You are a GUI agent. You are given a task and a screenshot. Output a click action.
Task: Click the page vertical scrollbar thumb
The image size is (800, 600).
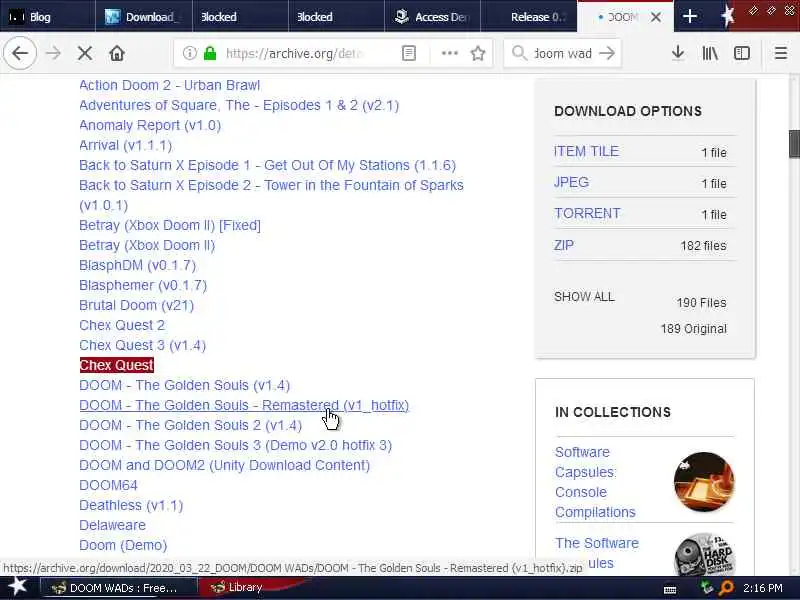[794, 144]
